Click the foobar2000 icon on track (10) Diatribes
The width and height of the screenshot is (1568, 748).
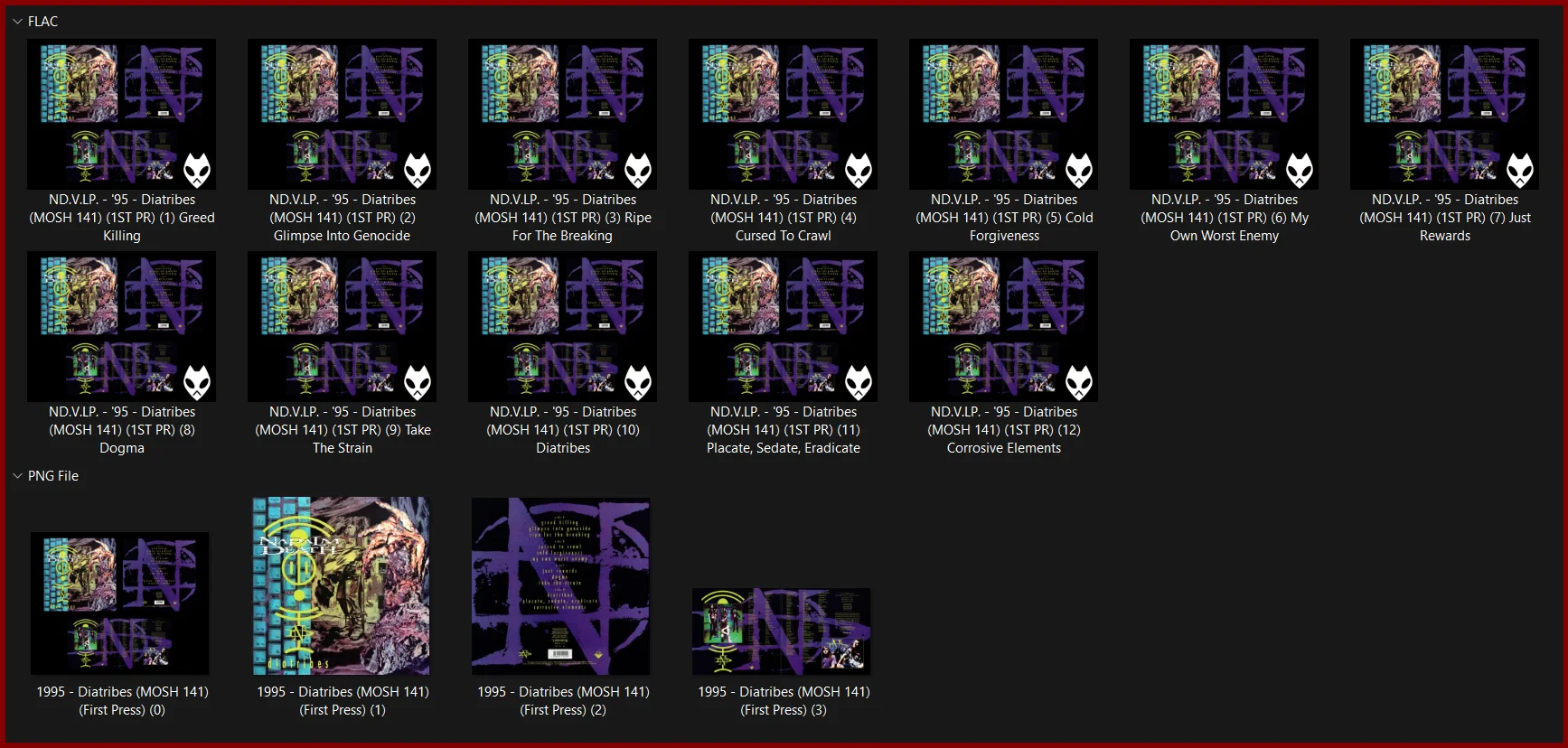[x=638, y=382]
